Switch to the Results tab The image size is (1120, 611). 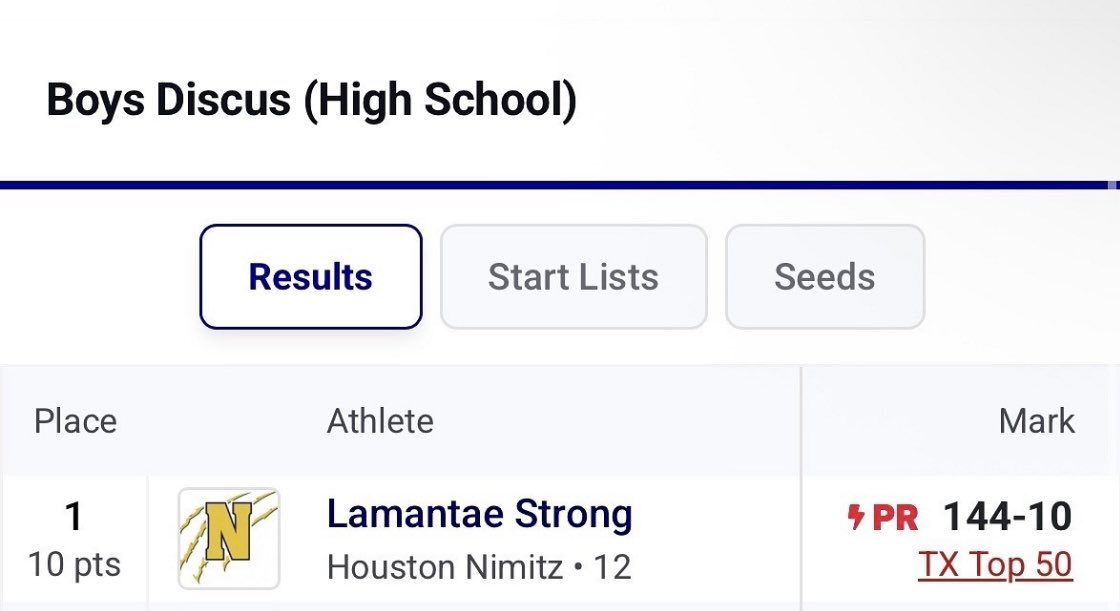point(311,277)
